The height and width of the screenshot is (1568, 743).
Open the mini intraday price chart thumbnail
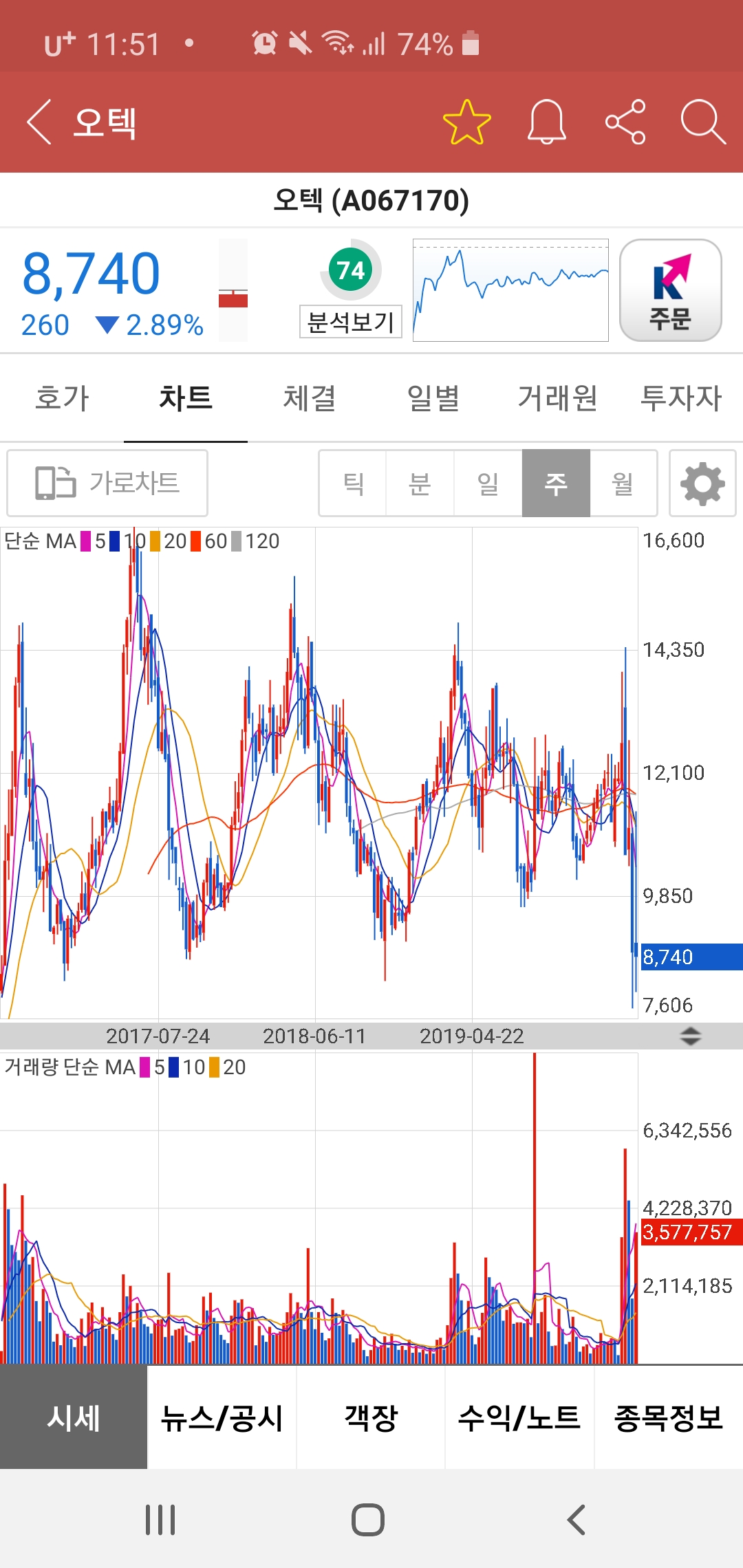[x=510, y=290]
